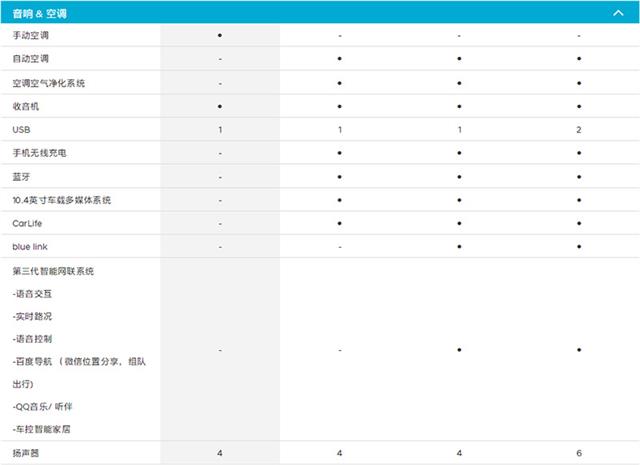
Task: Click the 收音机 row label
Action: [x=26, y=106]
